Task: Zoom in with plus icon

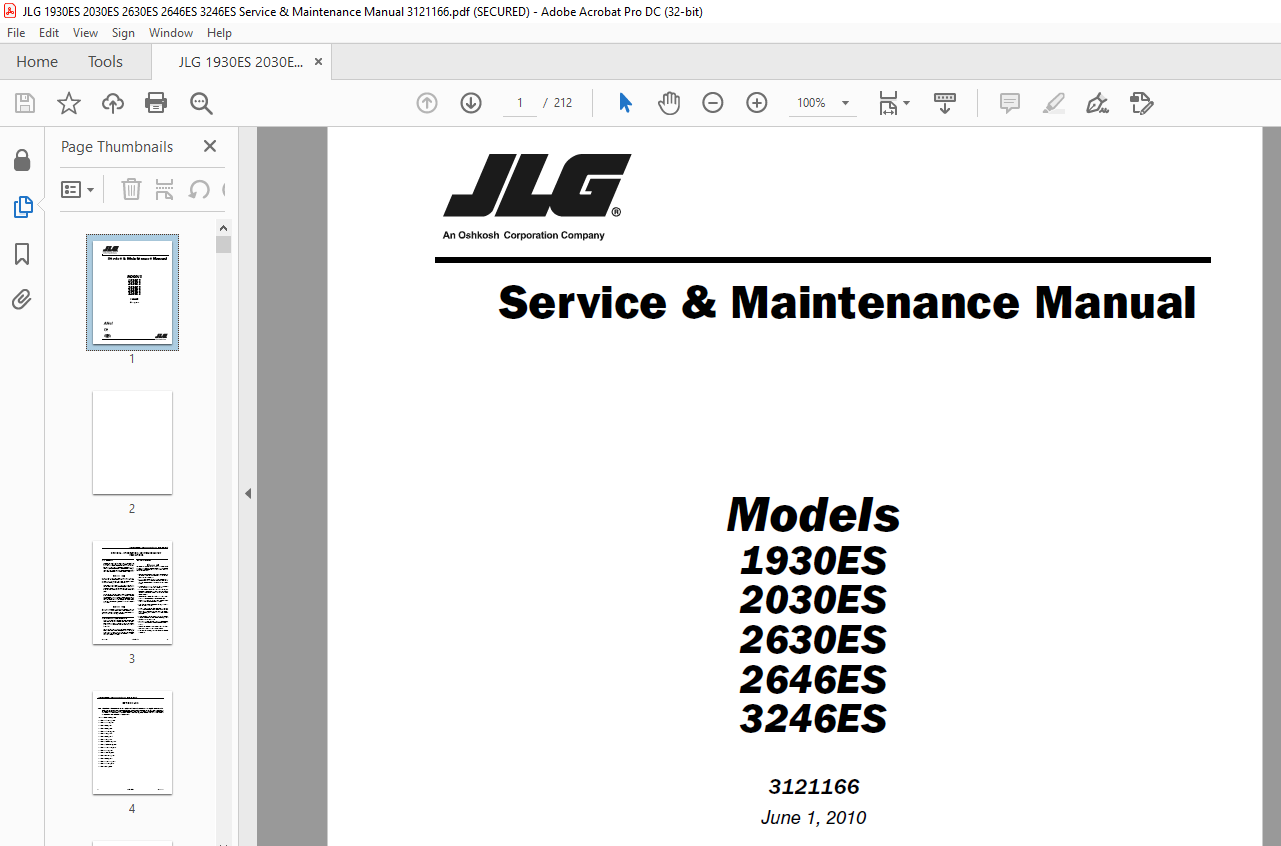Action: click(757, 103)
